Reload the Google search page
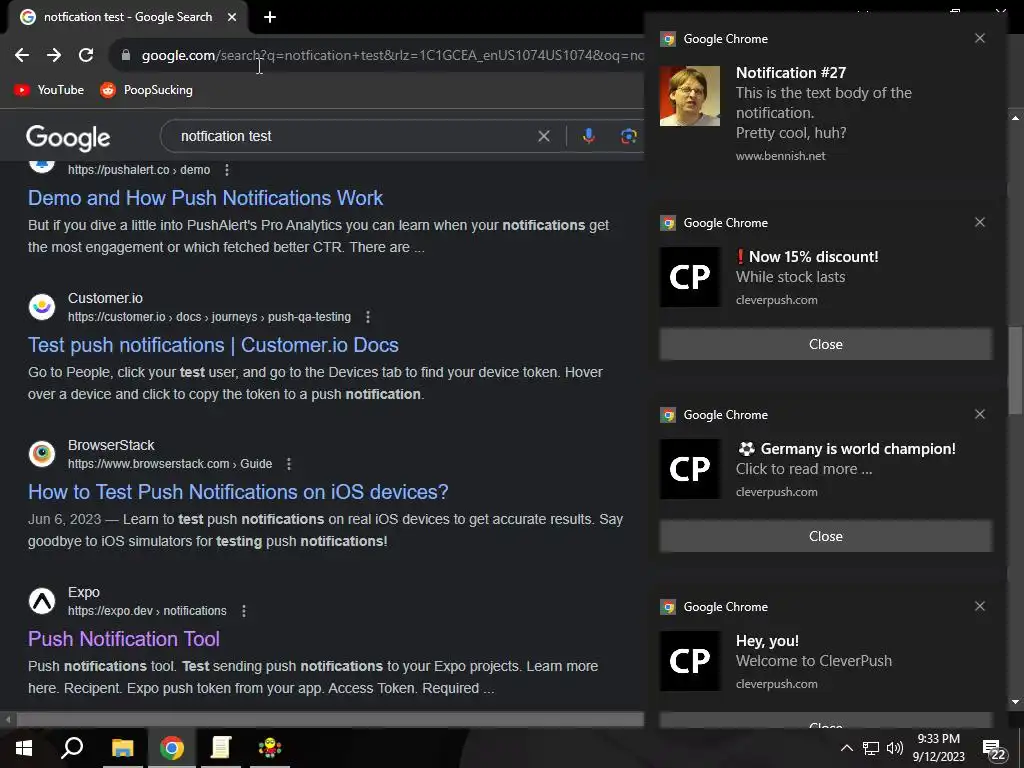The height and width of the screenshot is (768, 1024). pos(86,56)
